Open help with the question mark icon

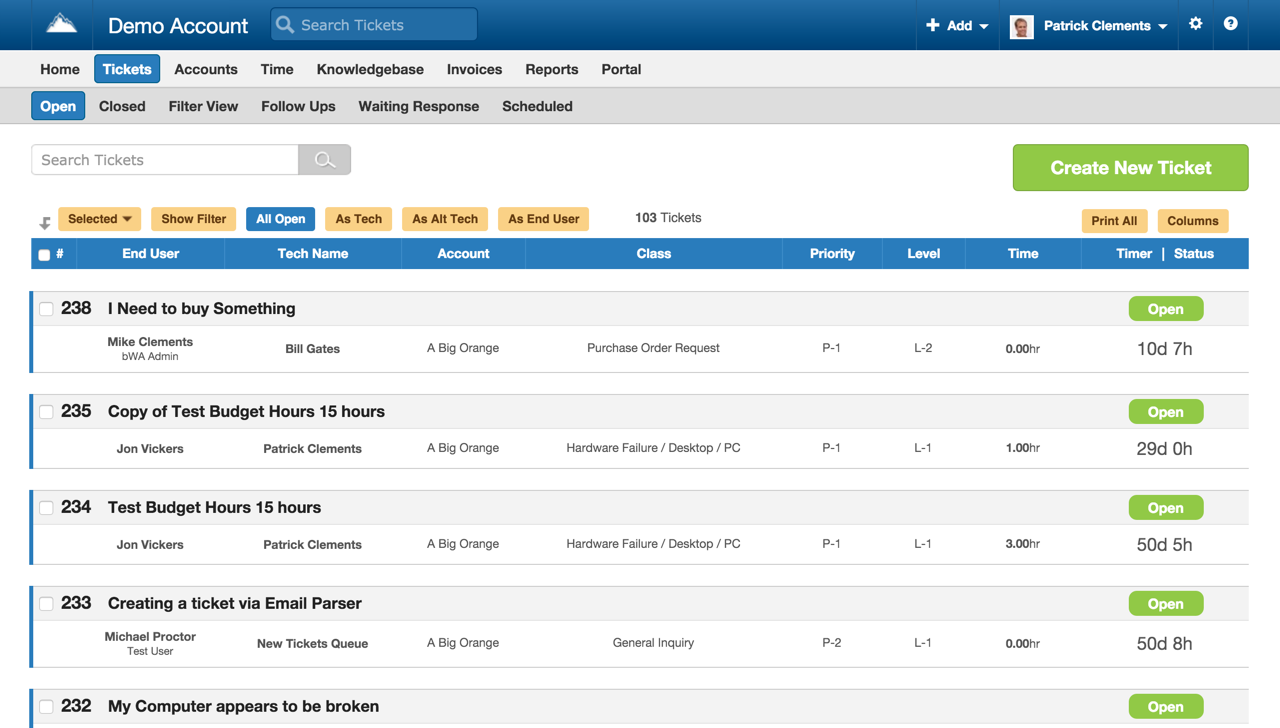coord(1230,24)
